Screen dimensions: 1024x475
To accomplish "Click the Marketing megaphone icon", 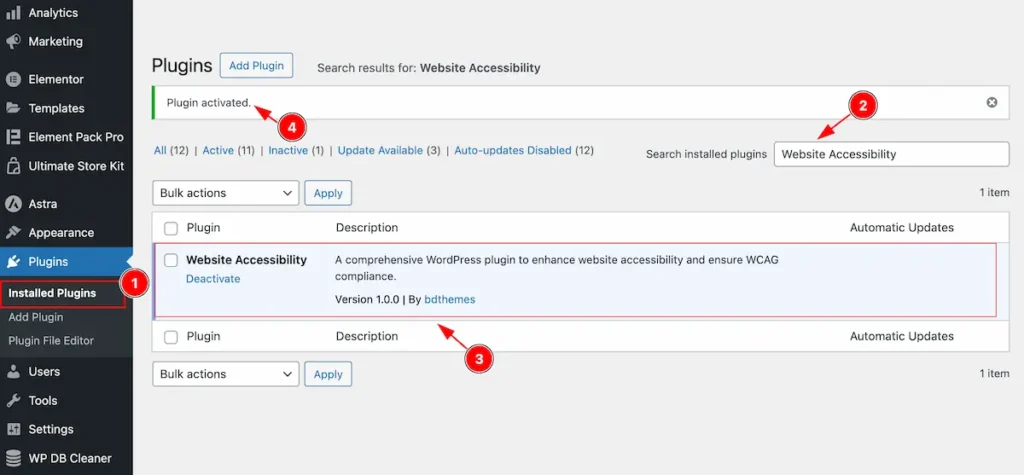I will pyautogui.click(x=13, y=41).
